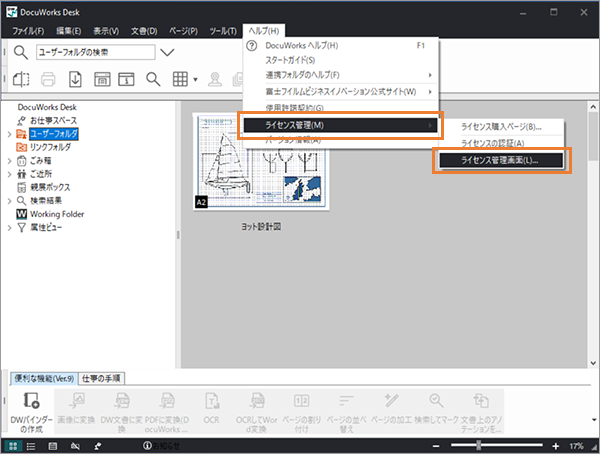Image resolution: width=600 pixels, height=454 pixels.
Task: Select ライセンス管理(M) menu item
Action: pos(341,125)
